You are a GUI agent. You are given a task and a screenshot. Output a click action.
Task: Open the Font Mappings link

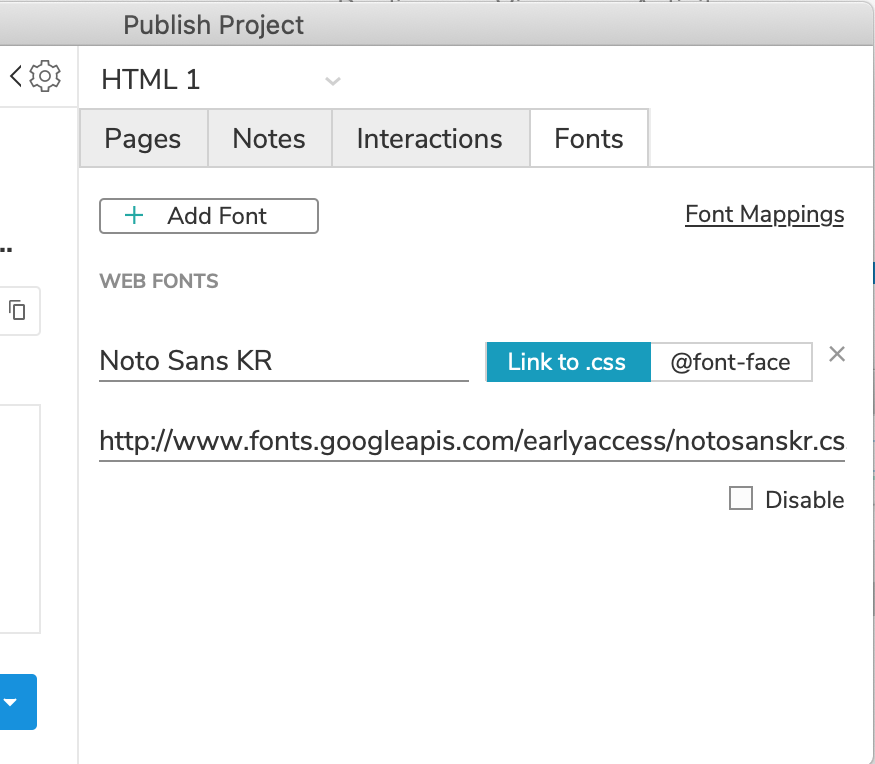pos(764,214)
